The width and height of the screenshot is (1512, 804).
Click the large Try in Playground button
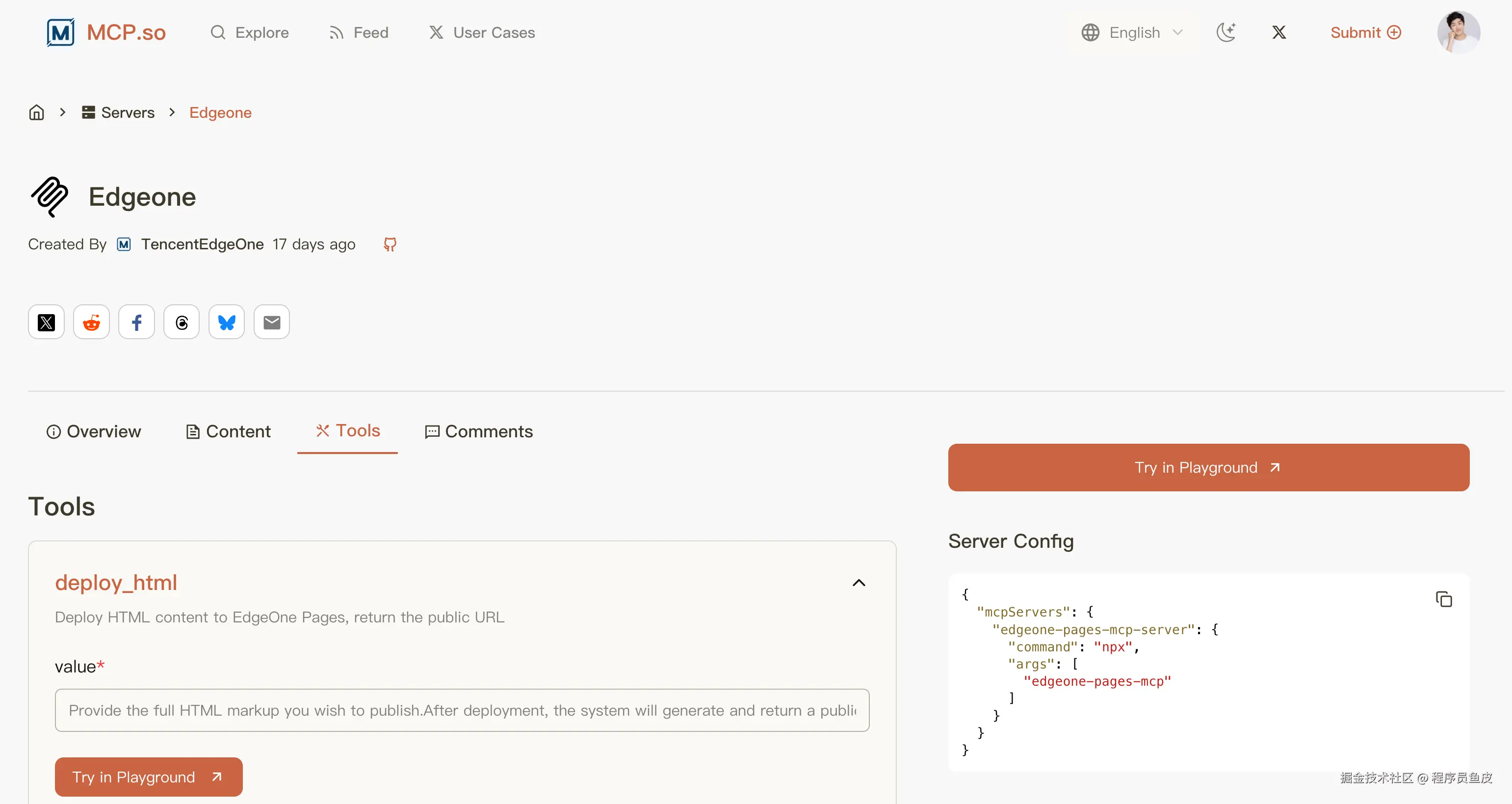pyautogui.click(x=1208, y=467)
